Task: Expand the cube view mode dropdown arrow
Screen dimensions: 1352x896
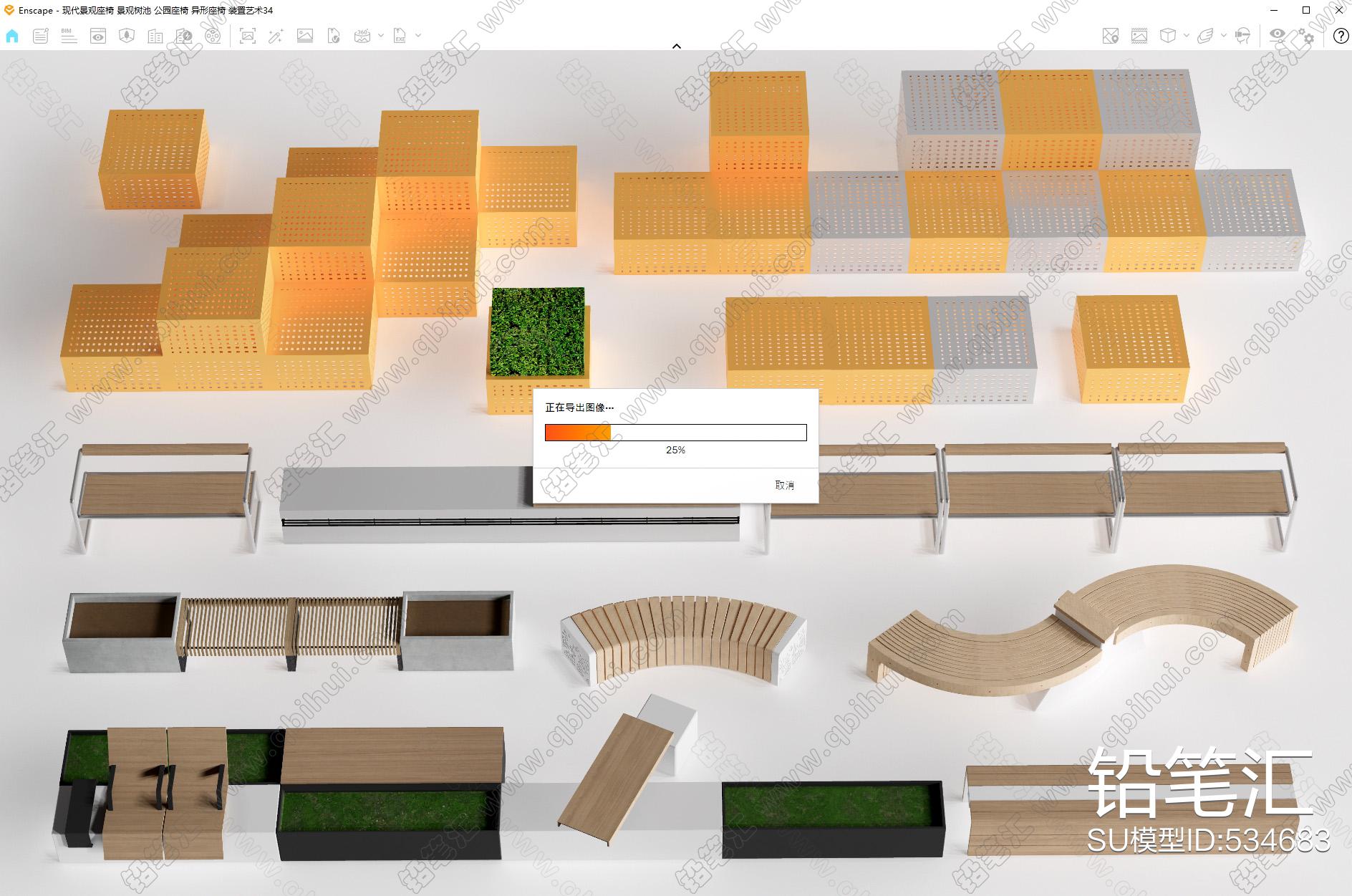Action: 1187,35
